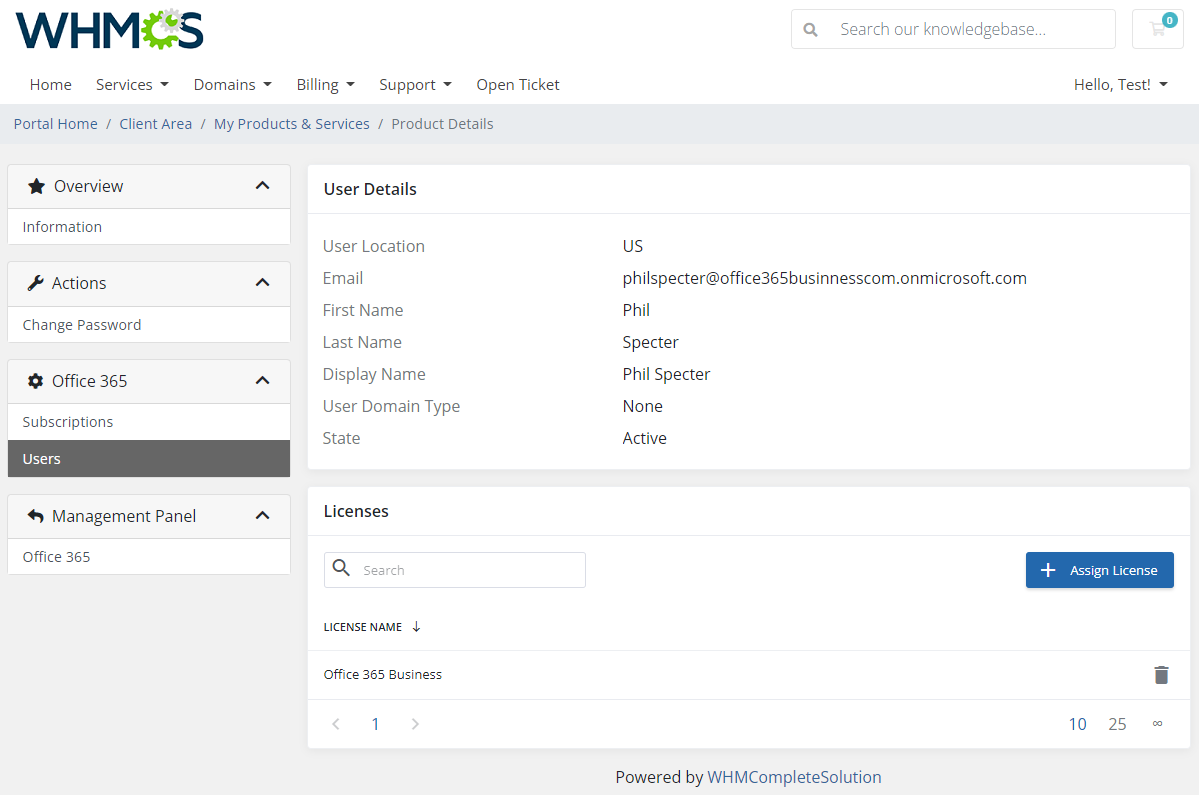Click the User Details heading

point(370,189)
